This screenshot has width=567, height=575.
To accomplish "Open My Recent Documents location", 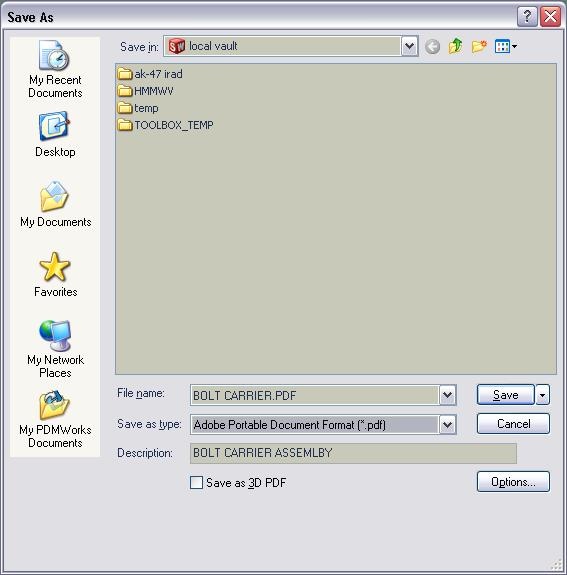I will coord(55,69).
